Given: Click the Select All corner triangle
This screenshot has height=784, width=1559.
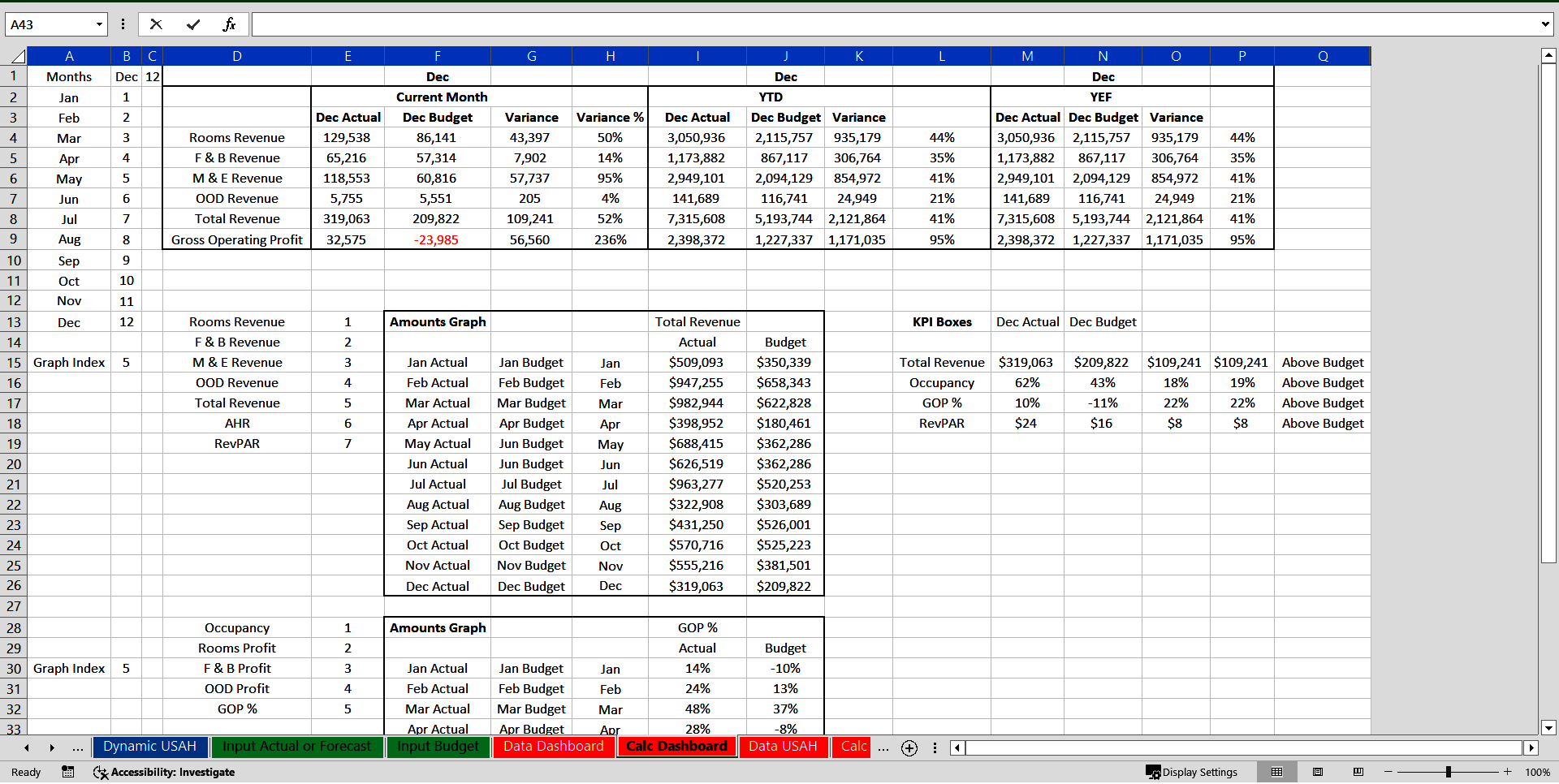Looking at the screenshot, I should [x=17, y=56].
